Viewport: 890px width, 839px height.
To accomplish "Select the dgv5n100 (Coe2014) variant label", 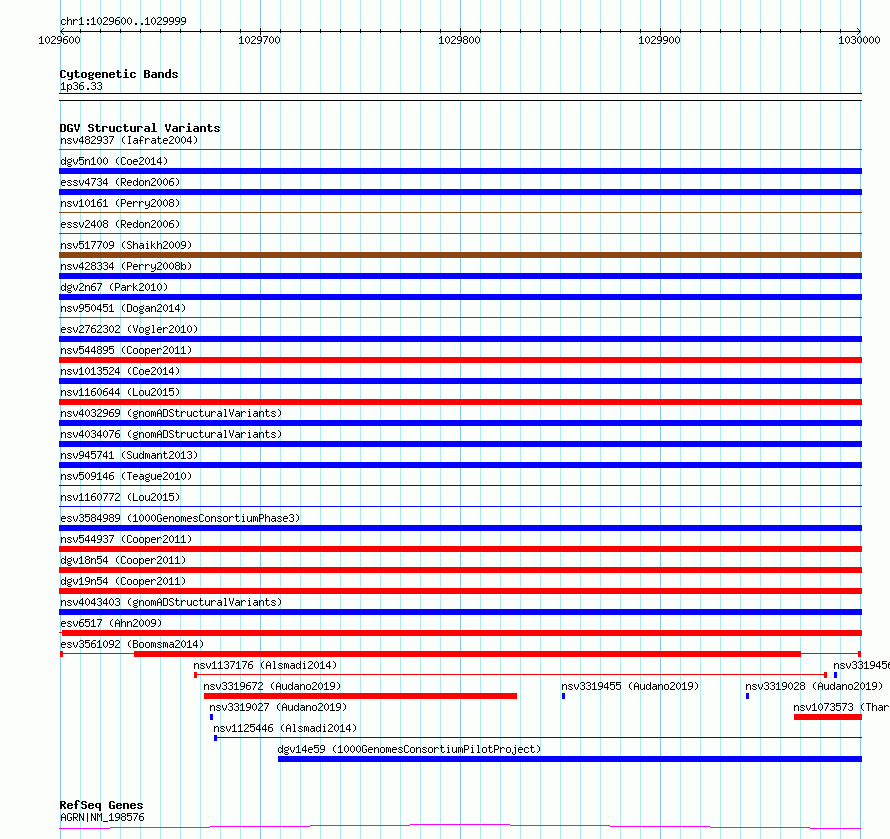I will click(114, 161).
